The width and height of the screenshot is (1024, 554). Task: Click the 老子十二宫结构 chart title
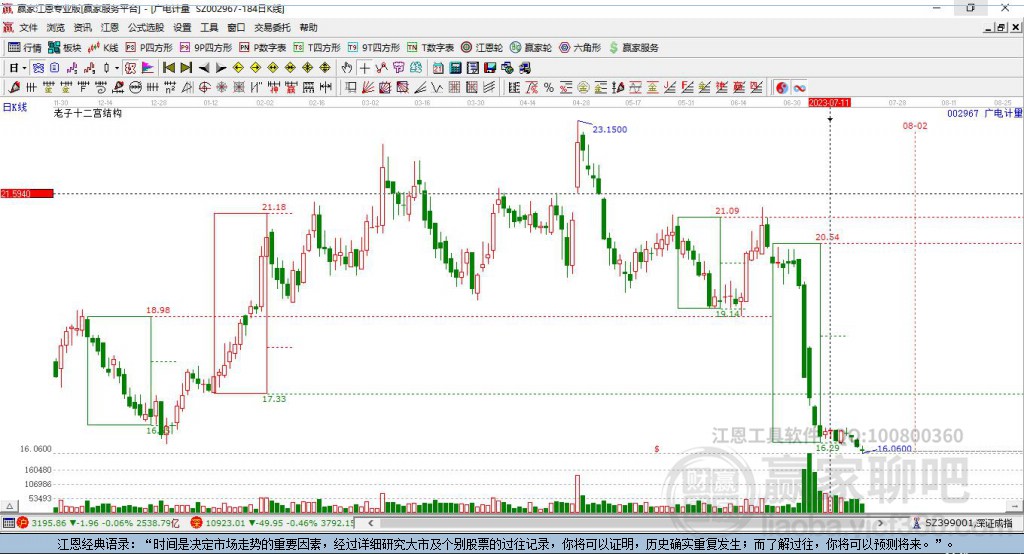coord(88,113)
